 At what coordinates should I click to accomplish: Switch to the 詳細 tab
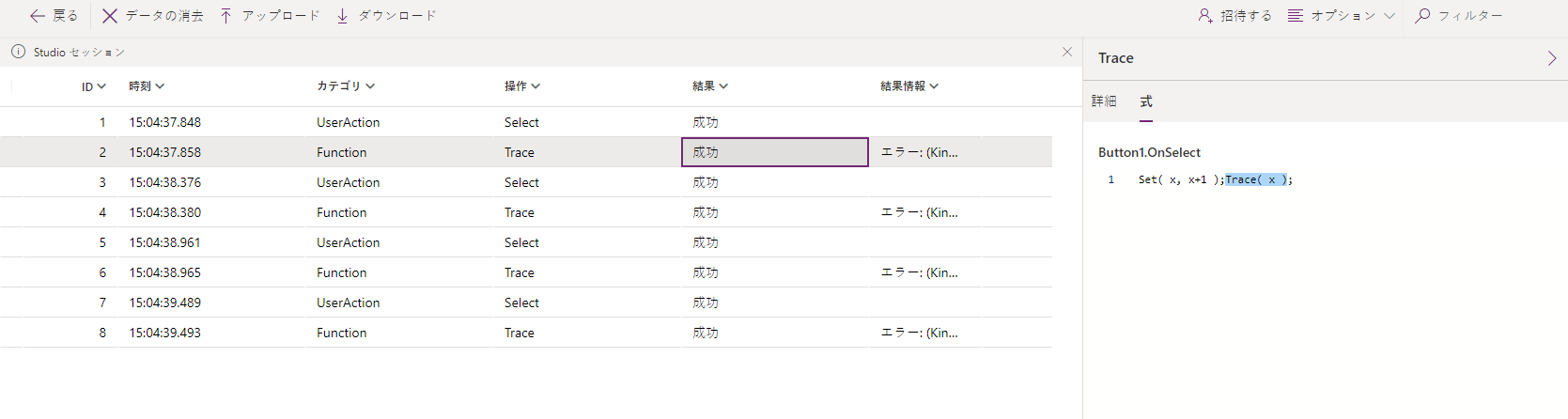pos(1104,101)
